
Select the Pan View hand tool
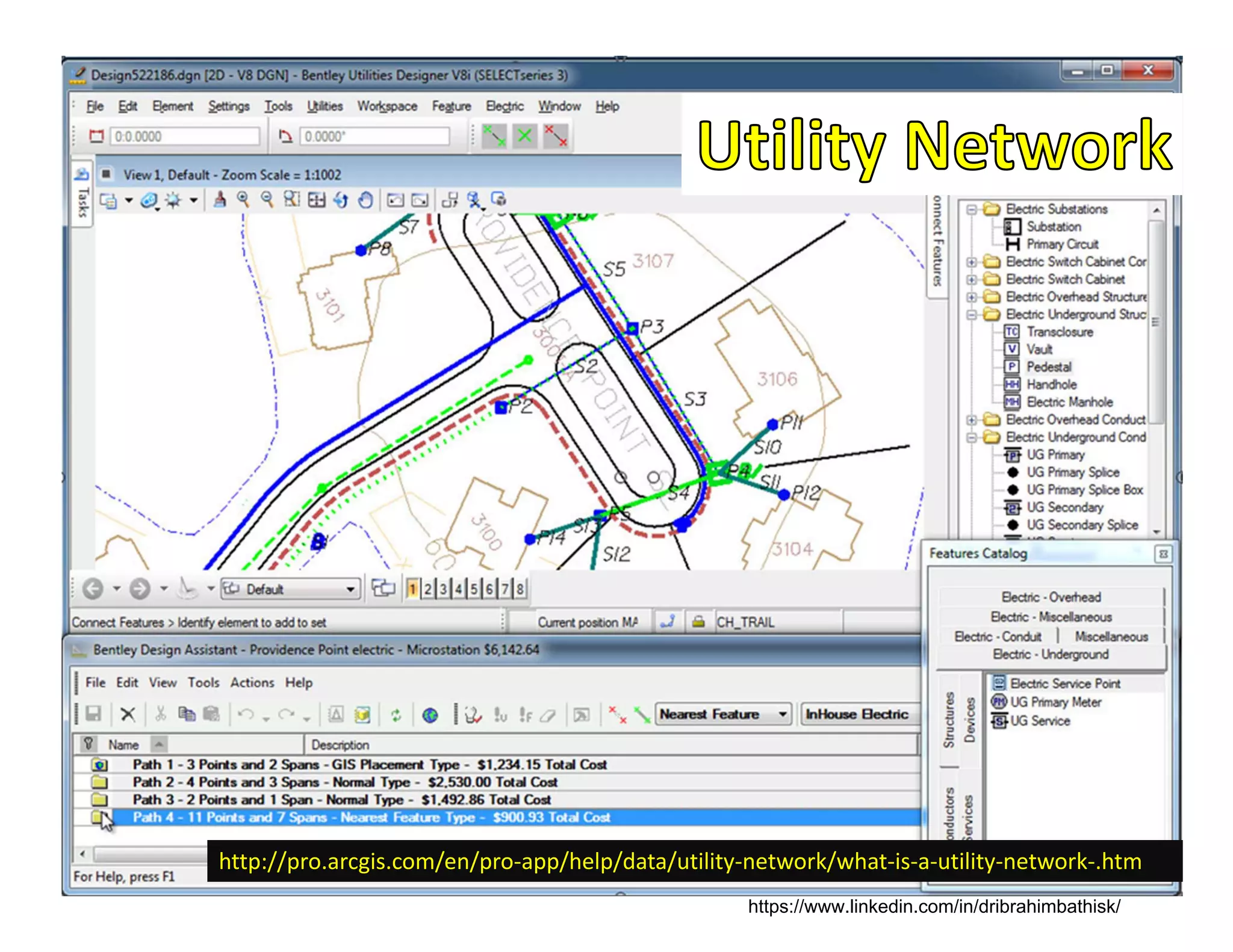click(365, 200)
